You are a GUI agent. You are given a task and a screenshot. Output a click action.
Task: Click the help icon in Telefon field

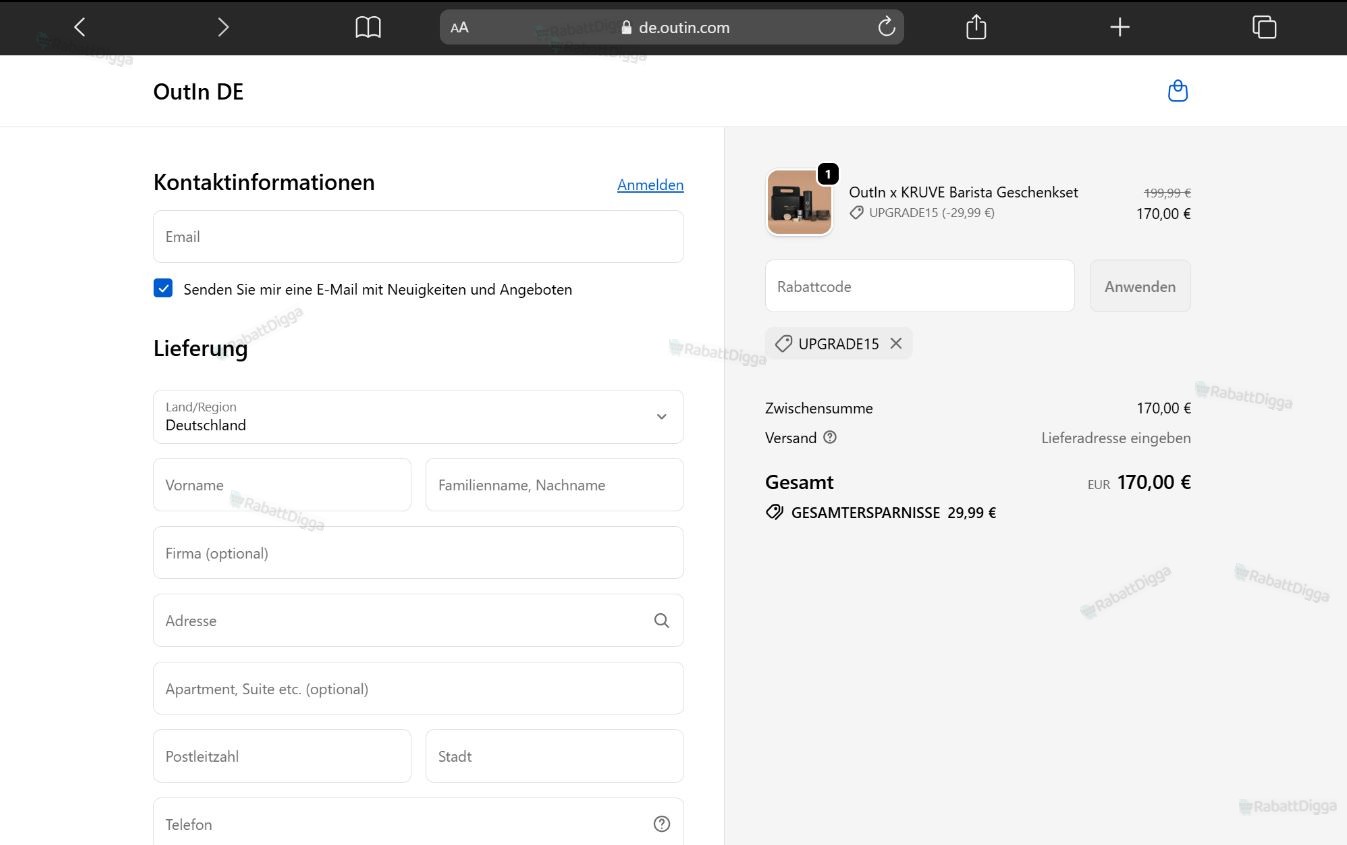[661, 824]
